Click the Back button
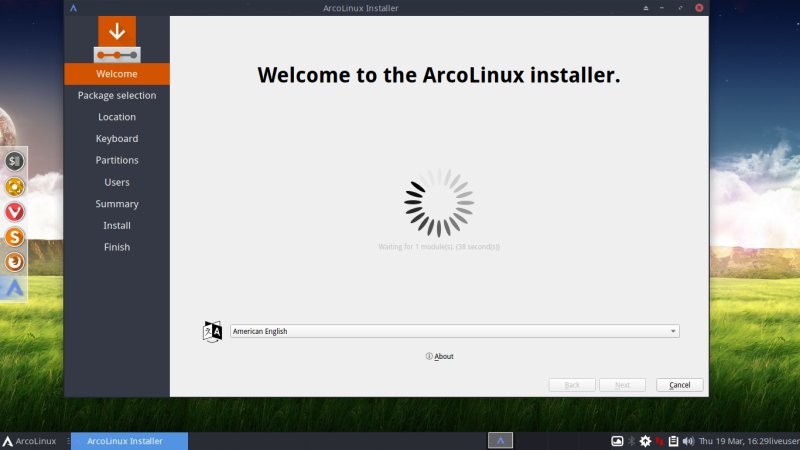The image size is (800, 450). 572,385
